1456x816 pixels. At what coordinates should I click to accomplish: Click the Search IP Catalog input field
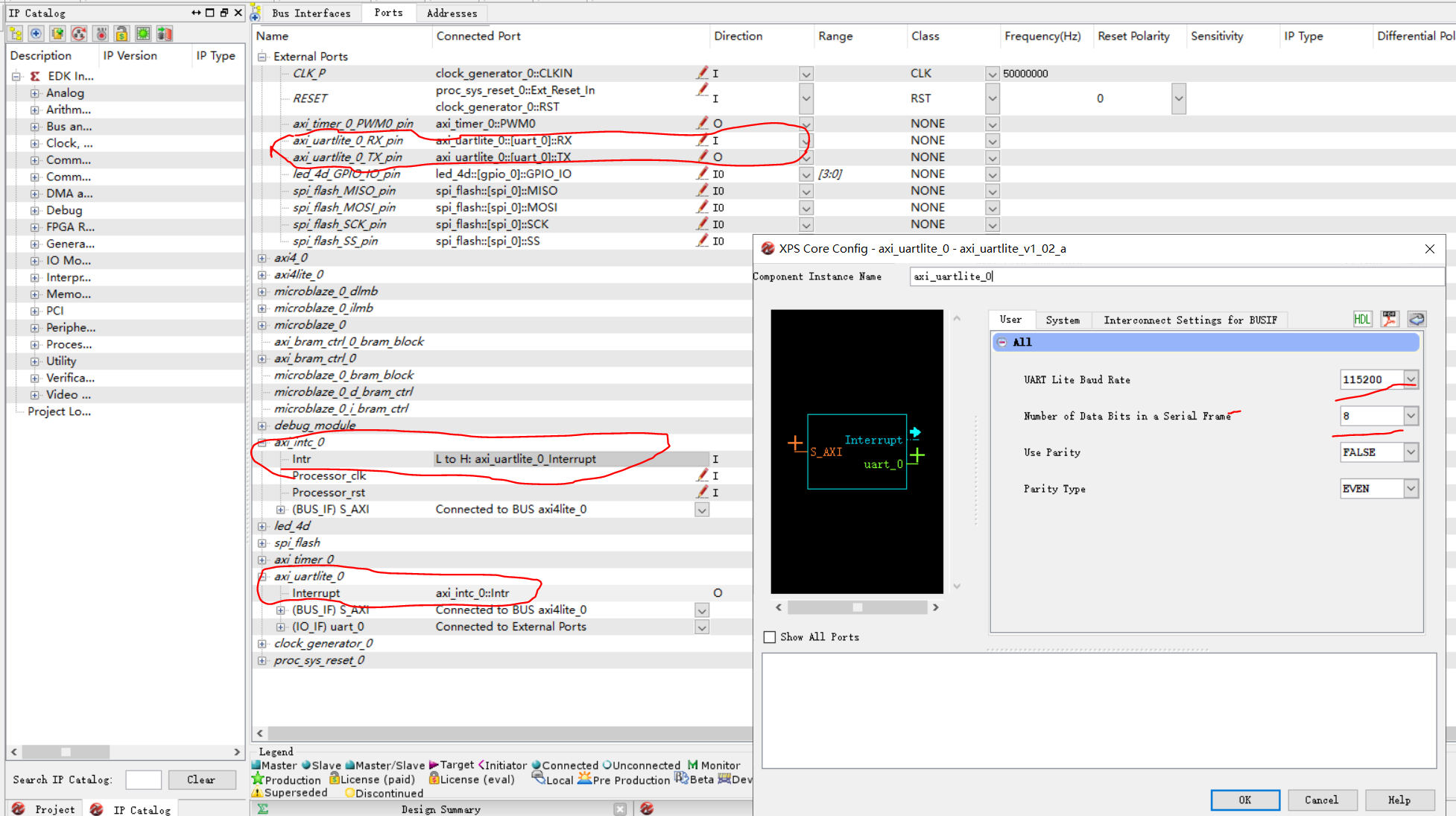coord(143,779)
